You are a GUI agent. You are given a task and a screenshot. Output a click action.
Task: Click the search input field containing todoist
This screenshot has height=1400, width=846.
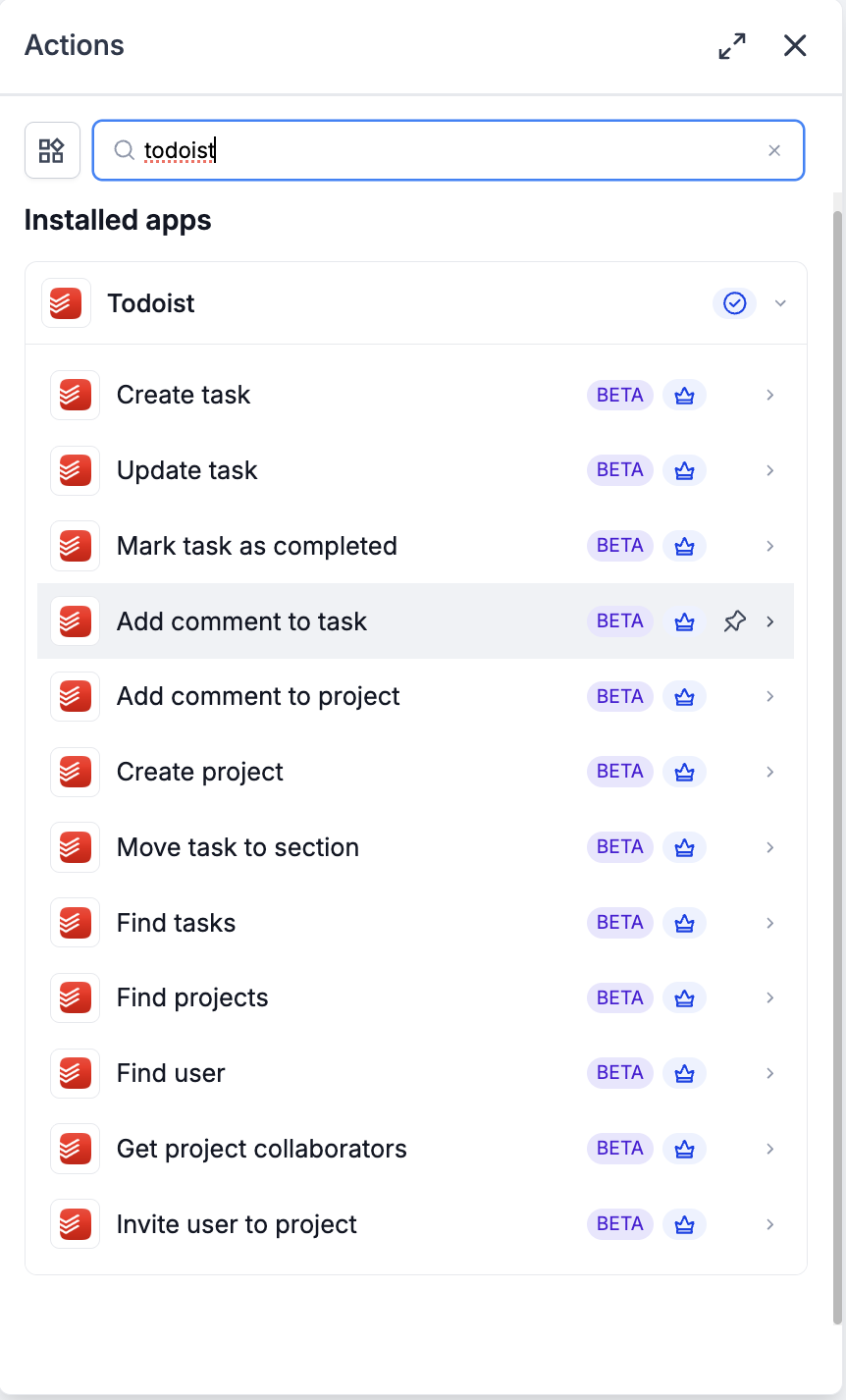(x=449, y=150)
